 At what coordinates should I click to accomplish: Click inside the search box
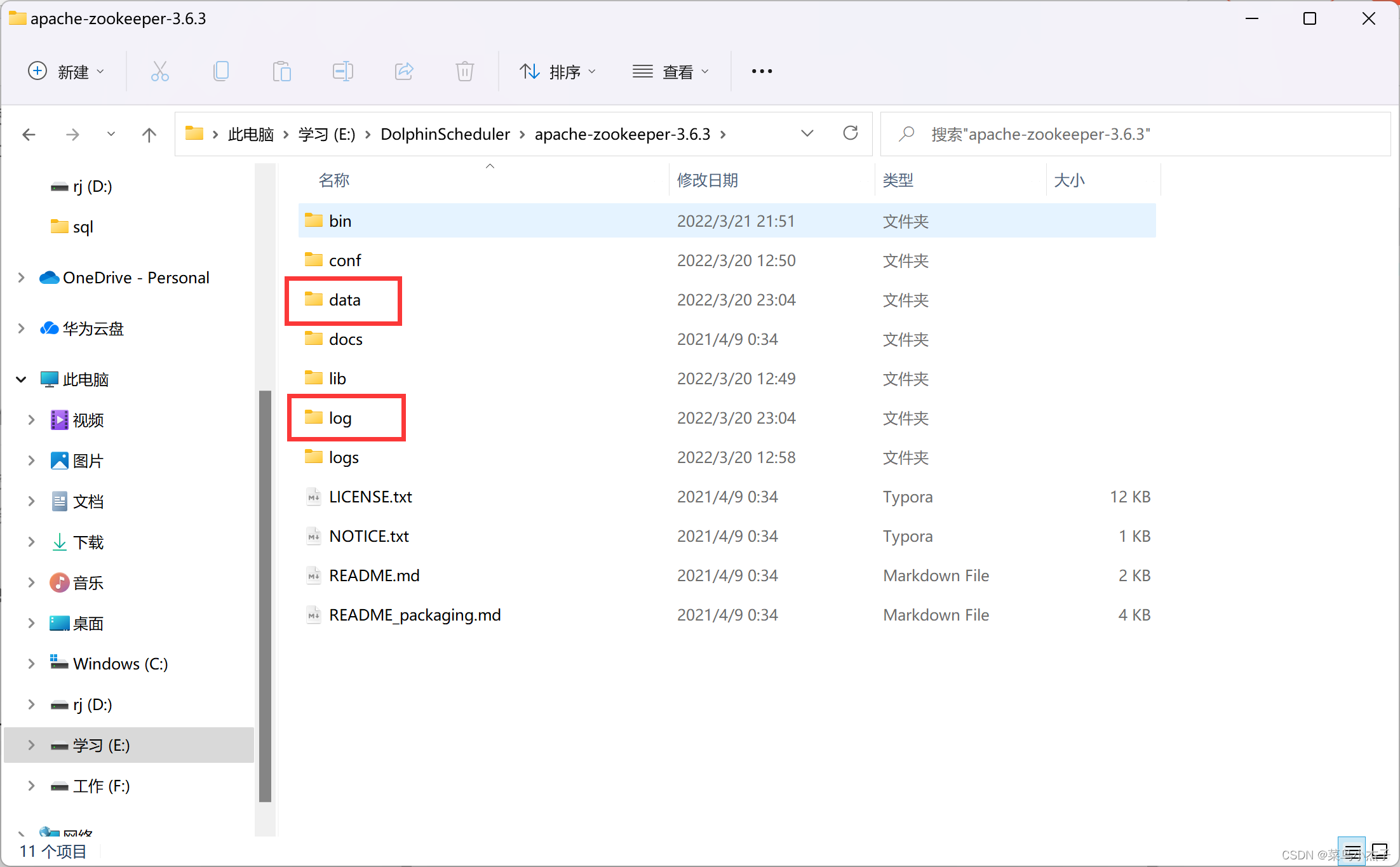coord(1080,134)
